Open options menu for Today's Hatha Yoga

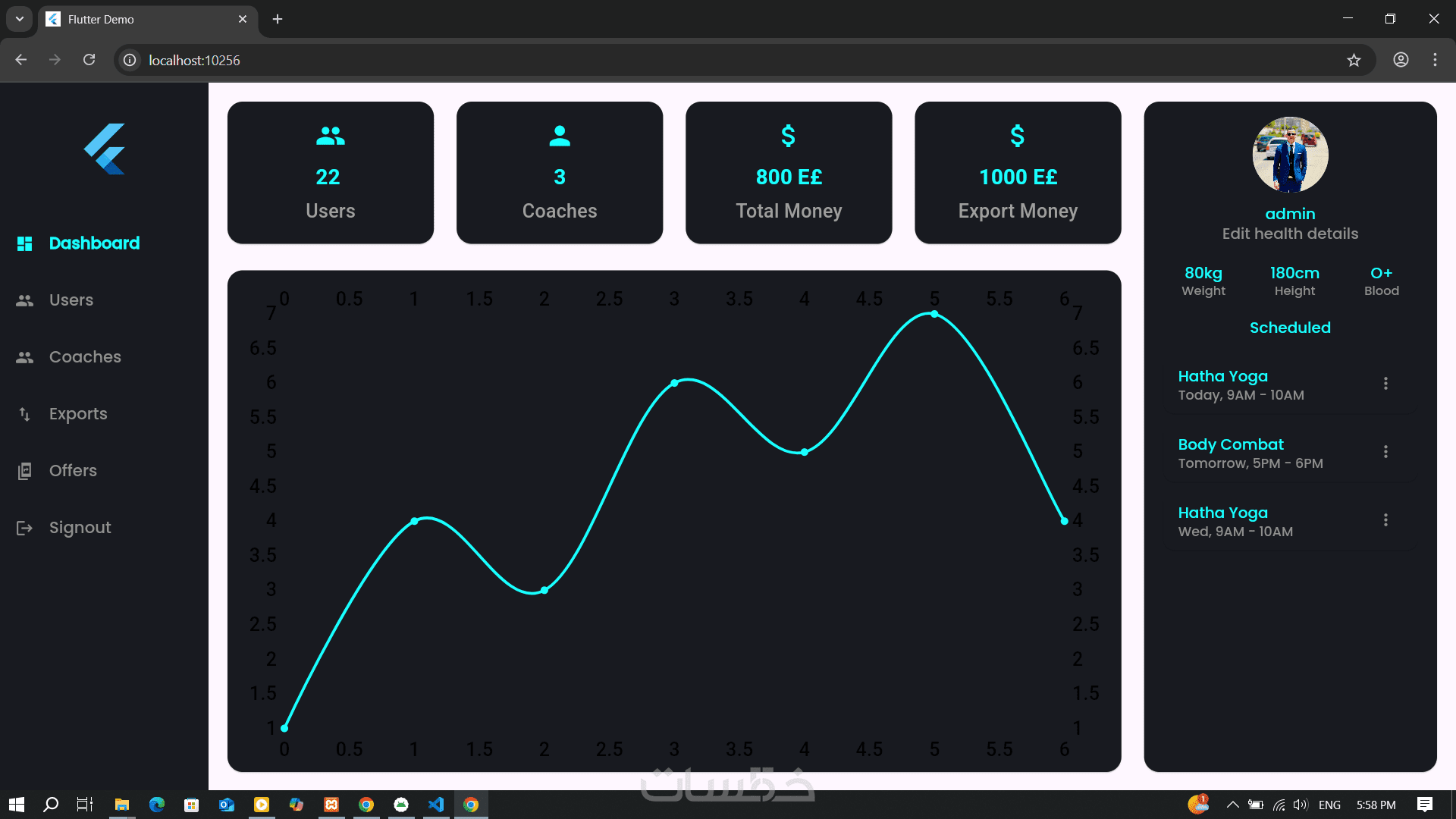pos(1385,384)
